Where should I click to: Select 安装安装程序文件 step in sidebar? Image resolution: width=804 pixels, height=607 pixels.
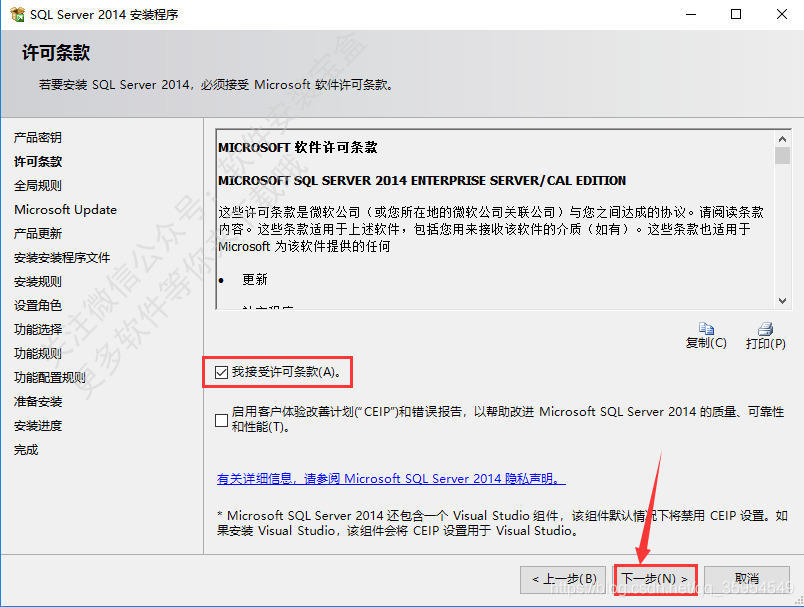tap(62, 258)
